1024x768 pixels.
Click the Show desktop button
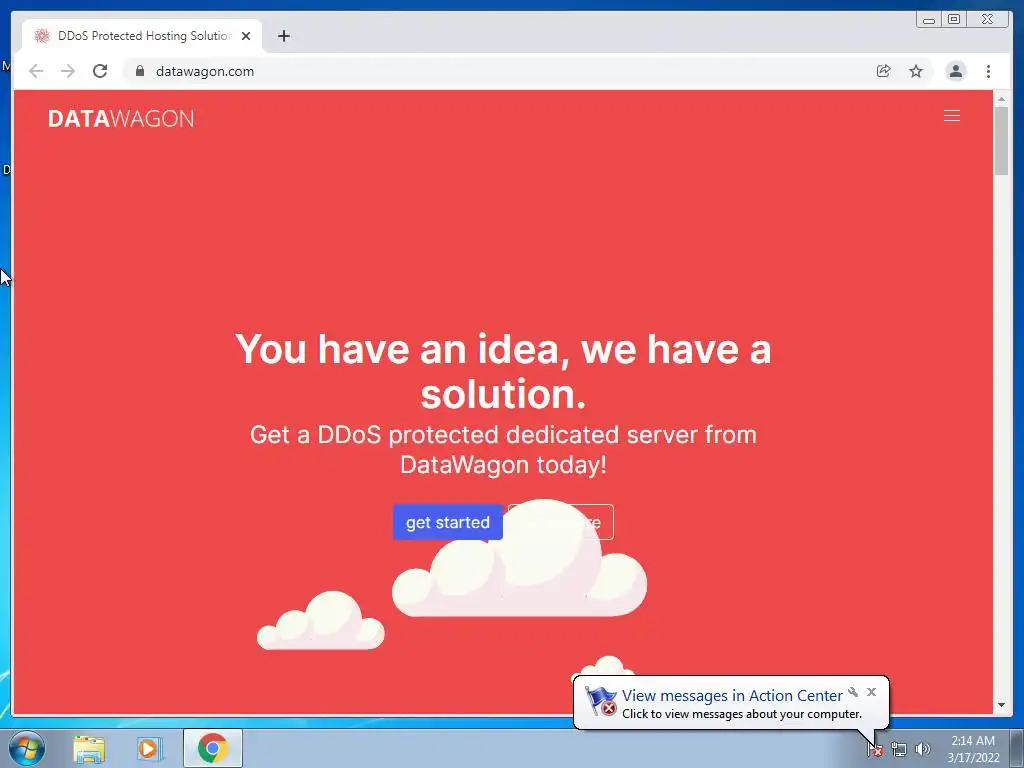1017,749
